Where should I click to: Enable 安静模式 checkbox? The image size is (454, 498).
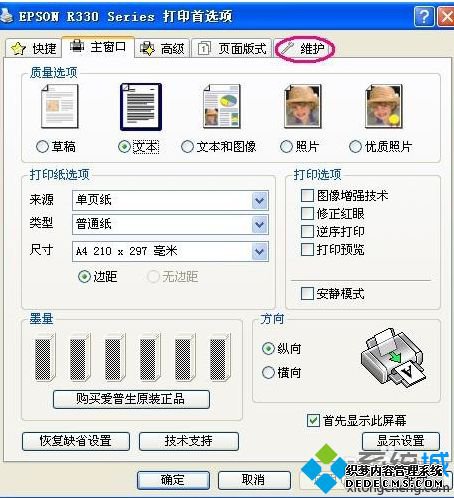pos(307,294)
